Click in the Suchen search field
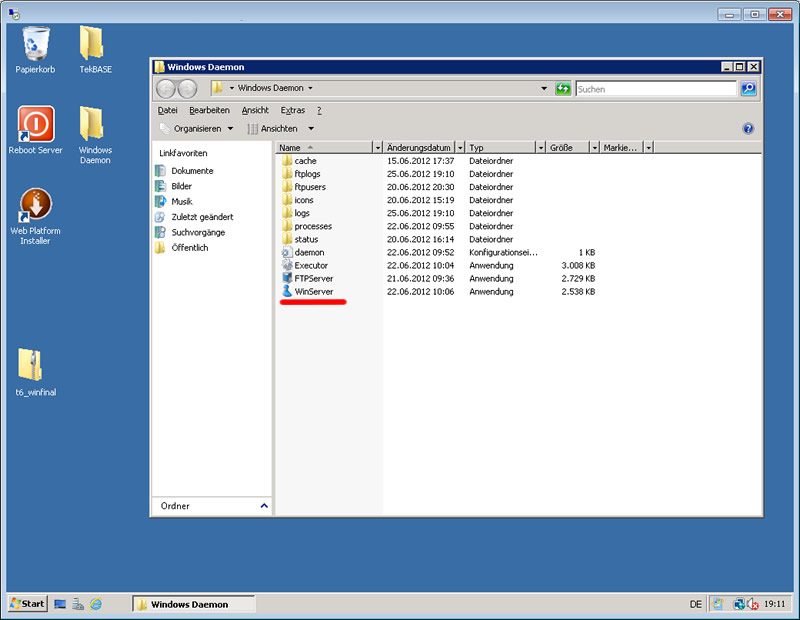 point(656,89)
